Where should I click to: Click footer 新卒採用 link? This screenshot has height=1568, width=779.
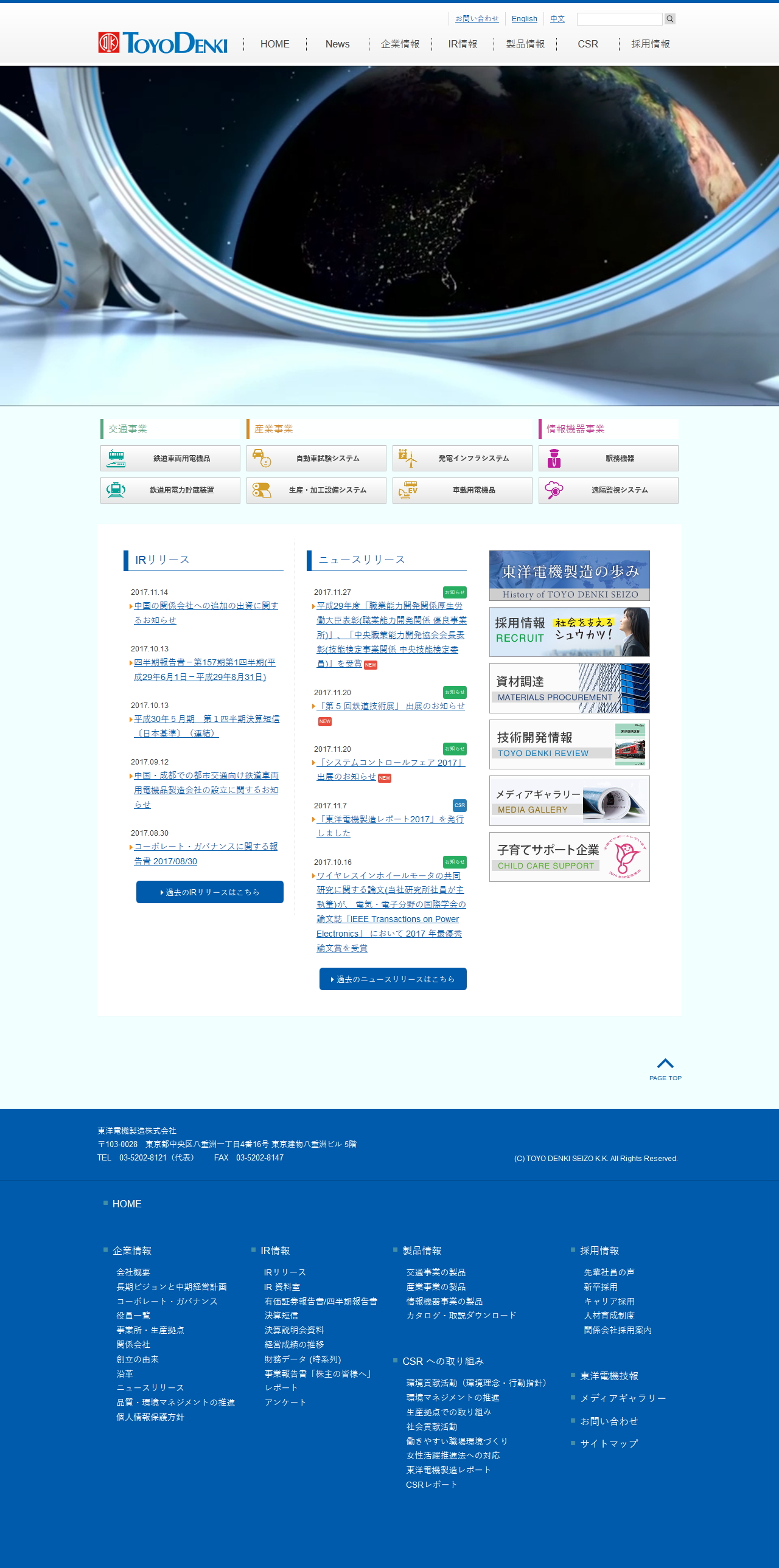pos(601,1287)
